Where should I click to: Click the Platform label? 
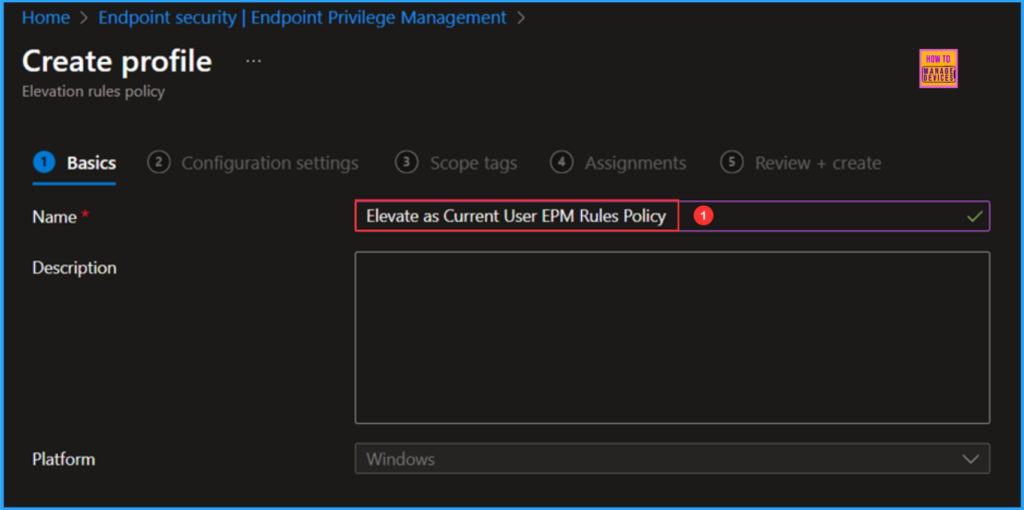(x=64, y=459)
